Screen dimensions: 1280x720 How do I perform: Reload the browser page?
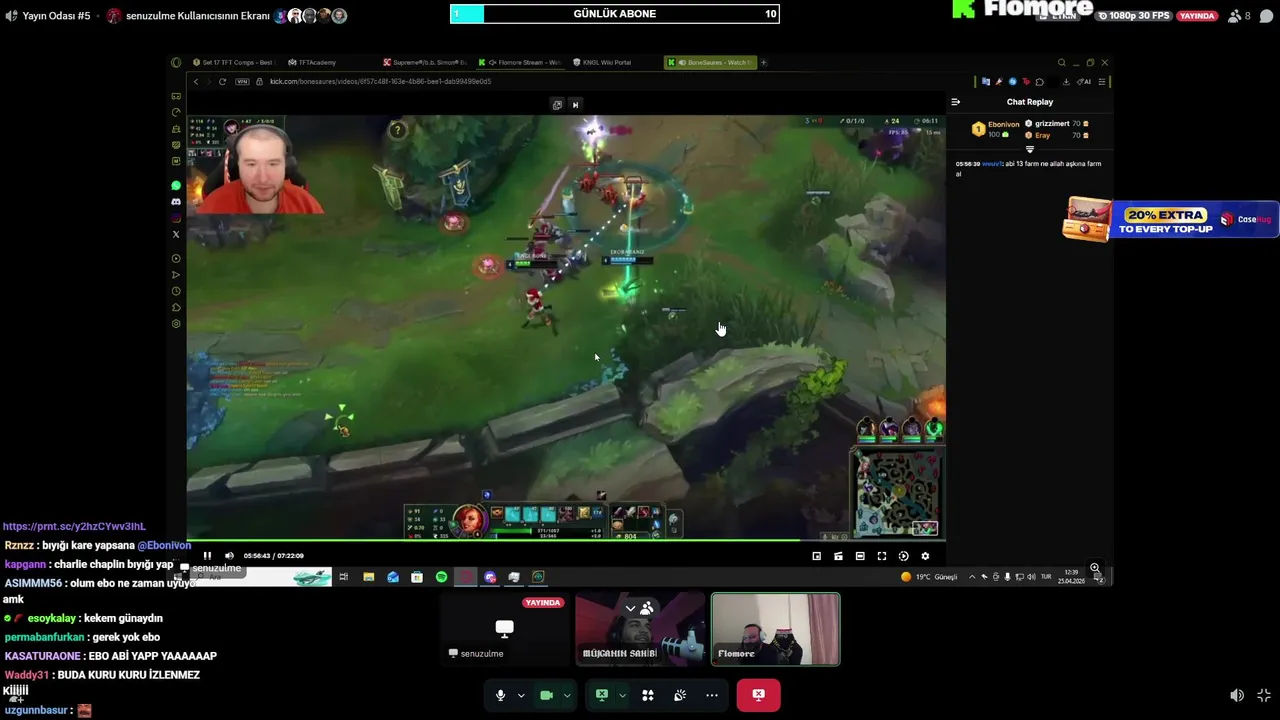pyautogui.click(x=222, y=81)
